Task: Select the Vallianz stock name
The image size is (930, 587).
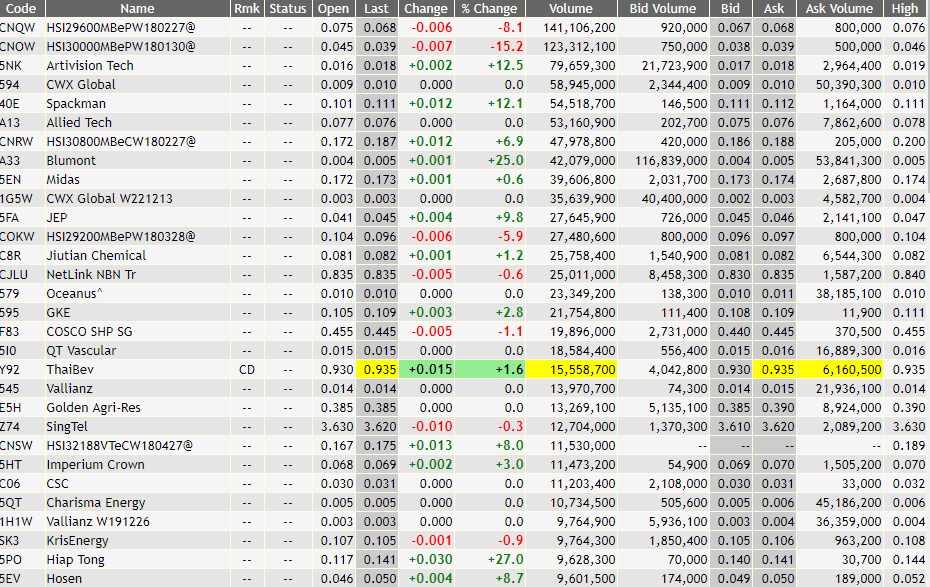Action: 69,388
